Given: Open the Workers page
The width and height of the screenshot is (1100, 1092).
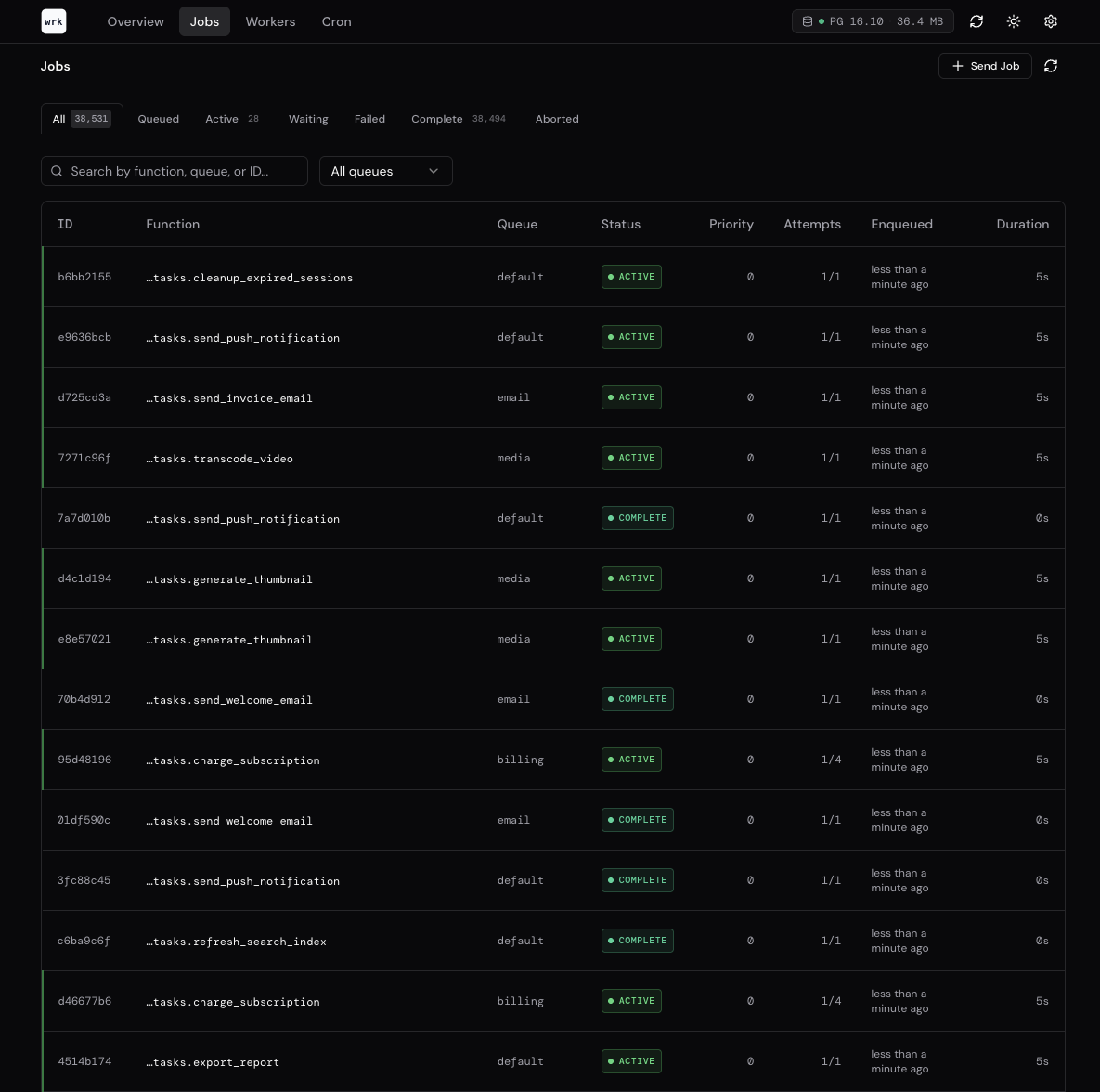Looking at the screenshot, I should click(270, 21).
